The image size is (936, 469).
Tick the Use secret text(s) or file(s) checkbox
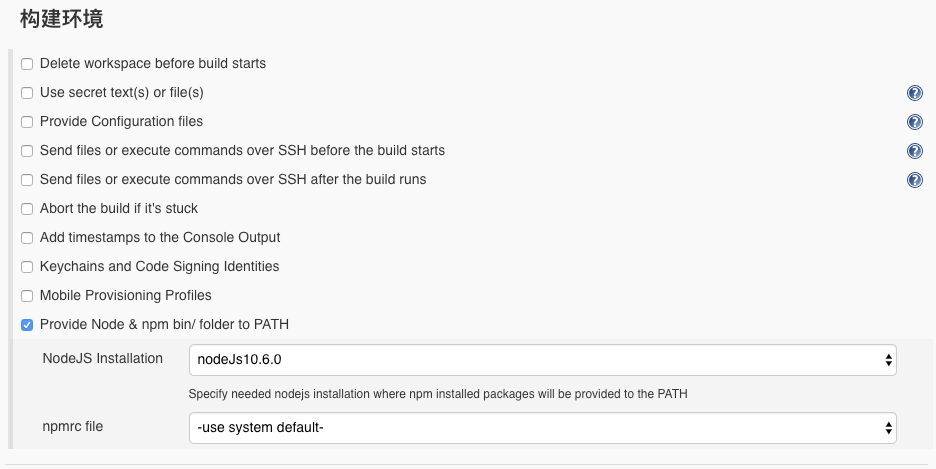coord(27,93)
